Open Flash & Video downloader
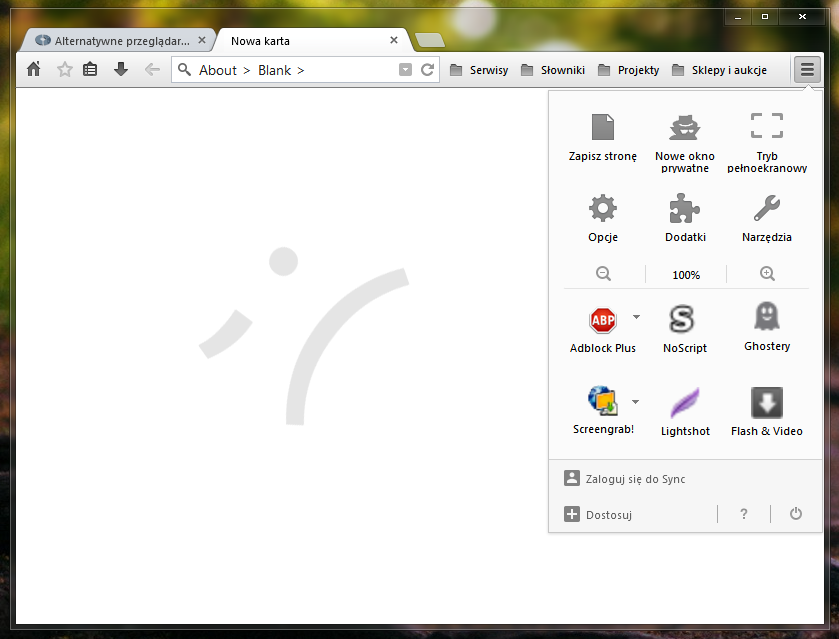This screenshot has height=639, width=839. click(767, 411)
